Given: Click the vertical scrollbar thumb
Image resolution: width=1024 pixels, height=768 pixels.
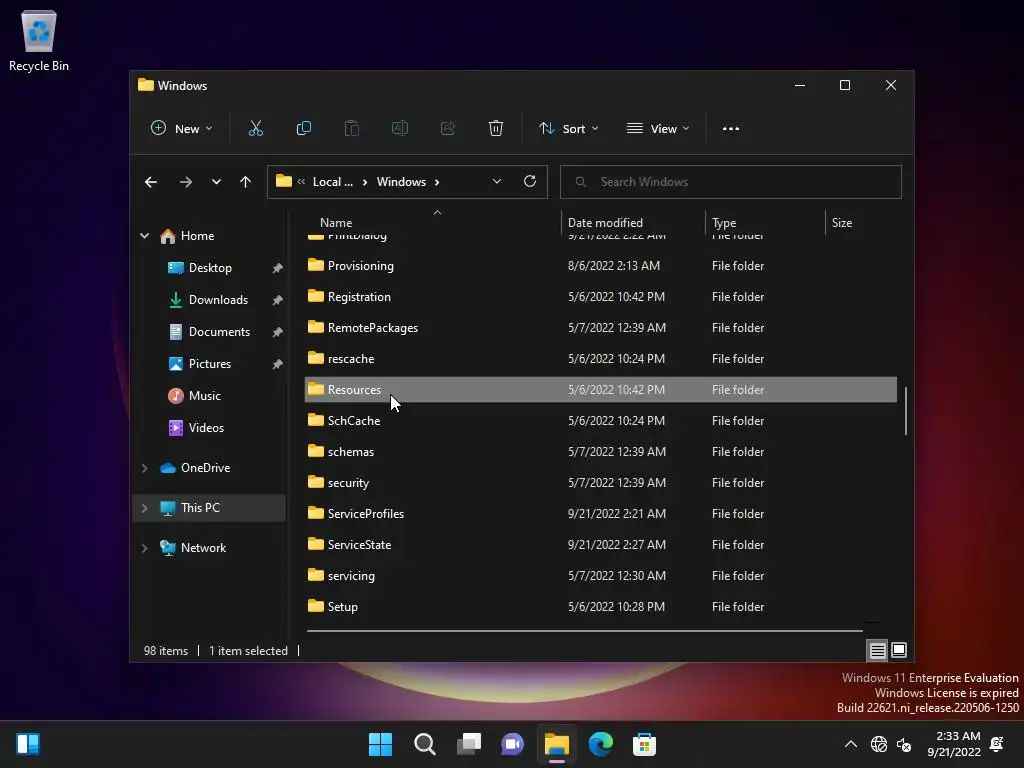Looking at the screenshot, I should point(906,411).
